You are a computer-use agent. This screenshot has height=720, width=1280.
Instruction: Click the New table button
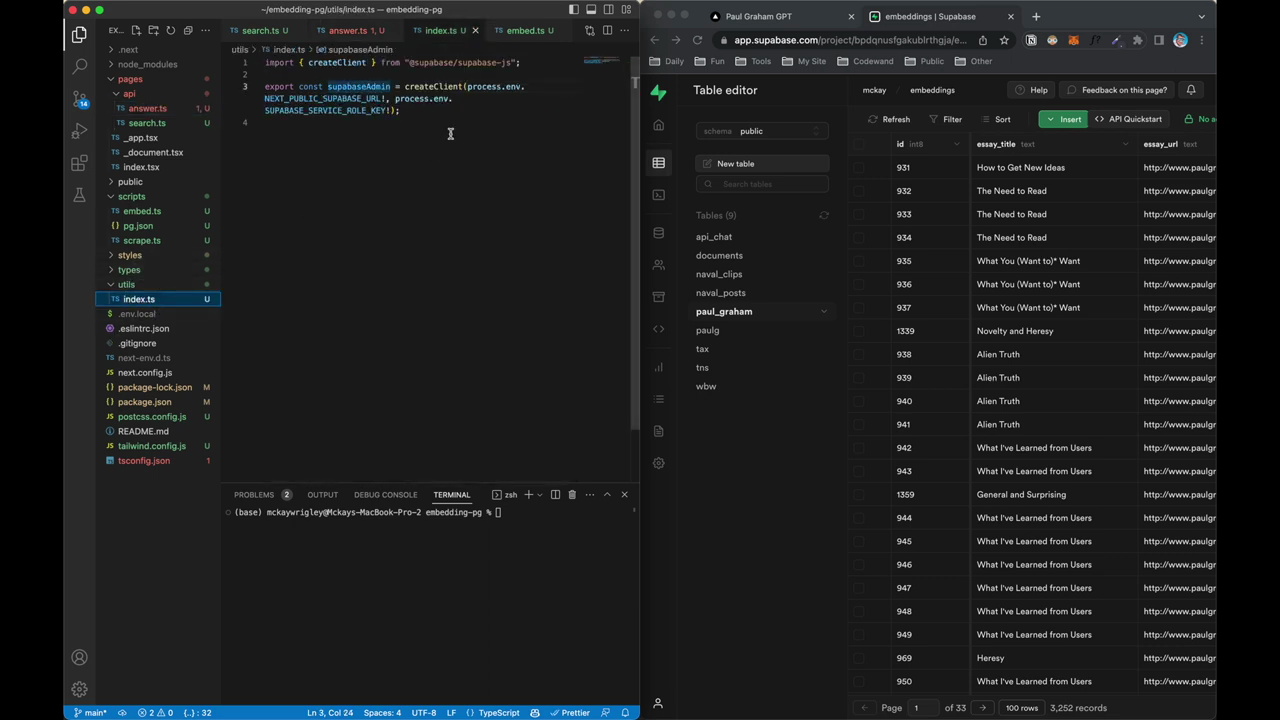pyautogui.click(x=762, y=164)
